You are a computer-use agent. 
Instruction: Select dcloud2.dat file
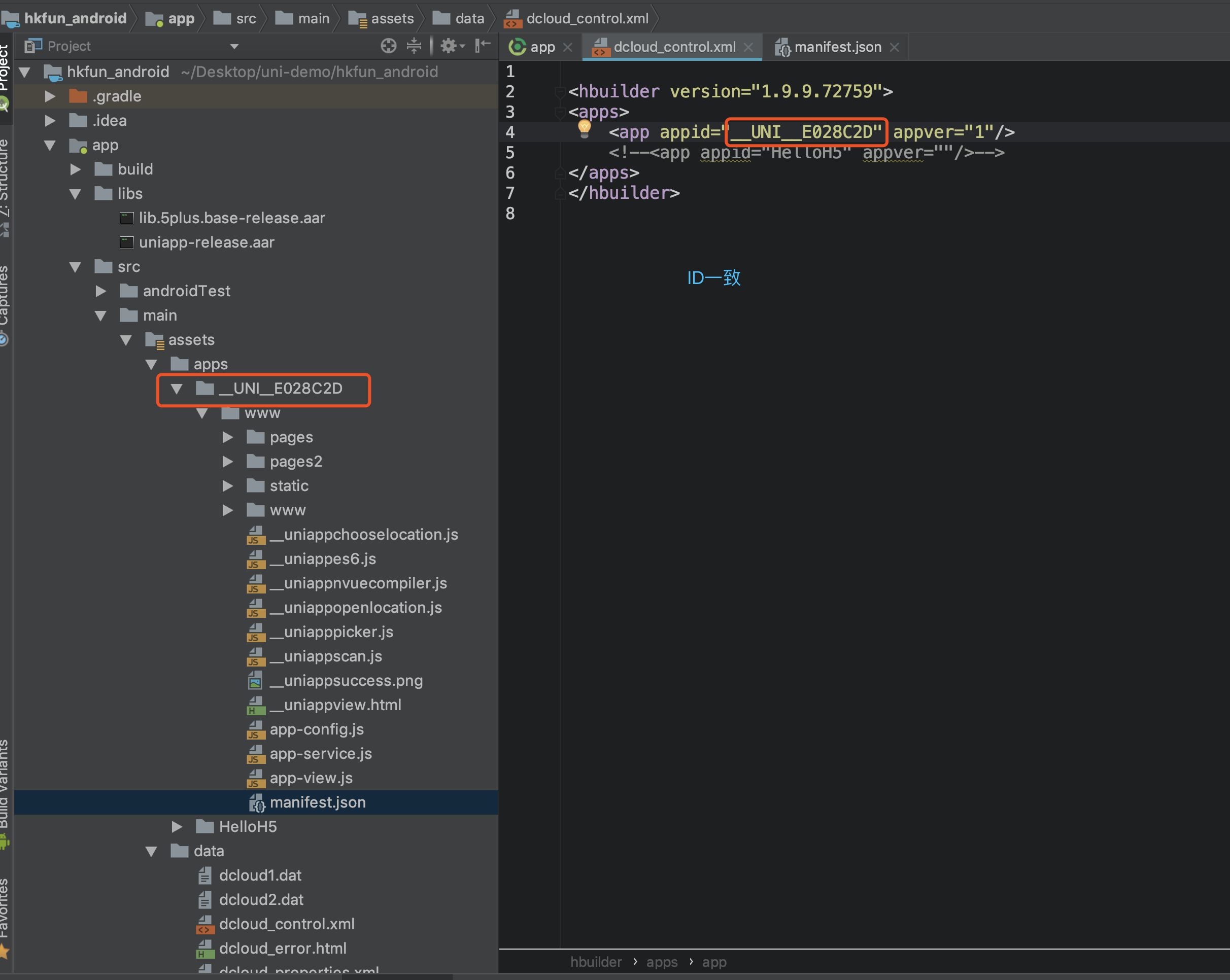pos(250,899)
